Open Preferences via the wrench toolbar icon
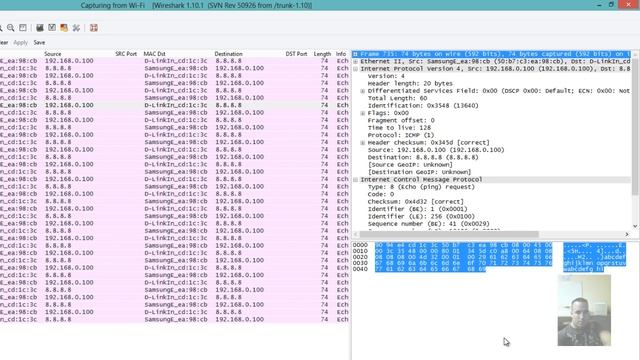Screen dimensions: 640x360 click(x=76, y=28)
